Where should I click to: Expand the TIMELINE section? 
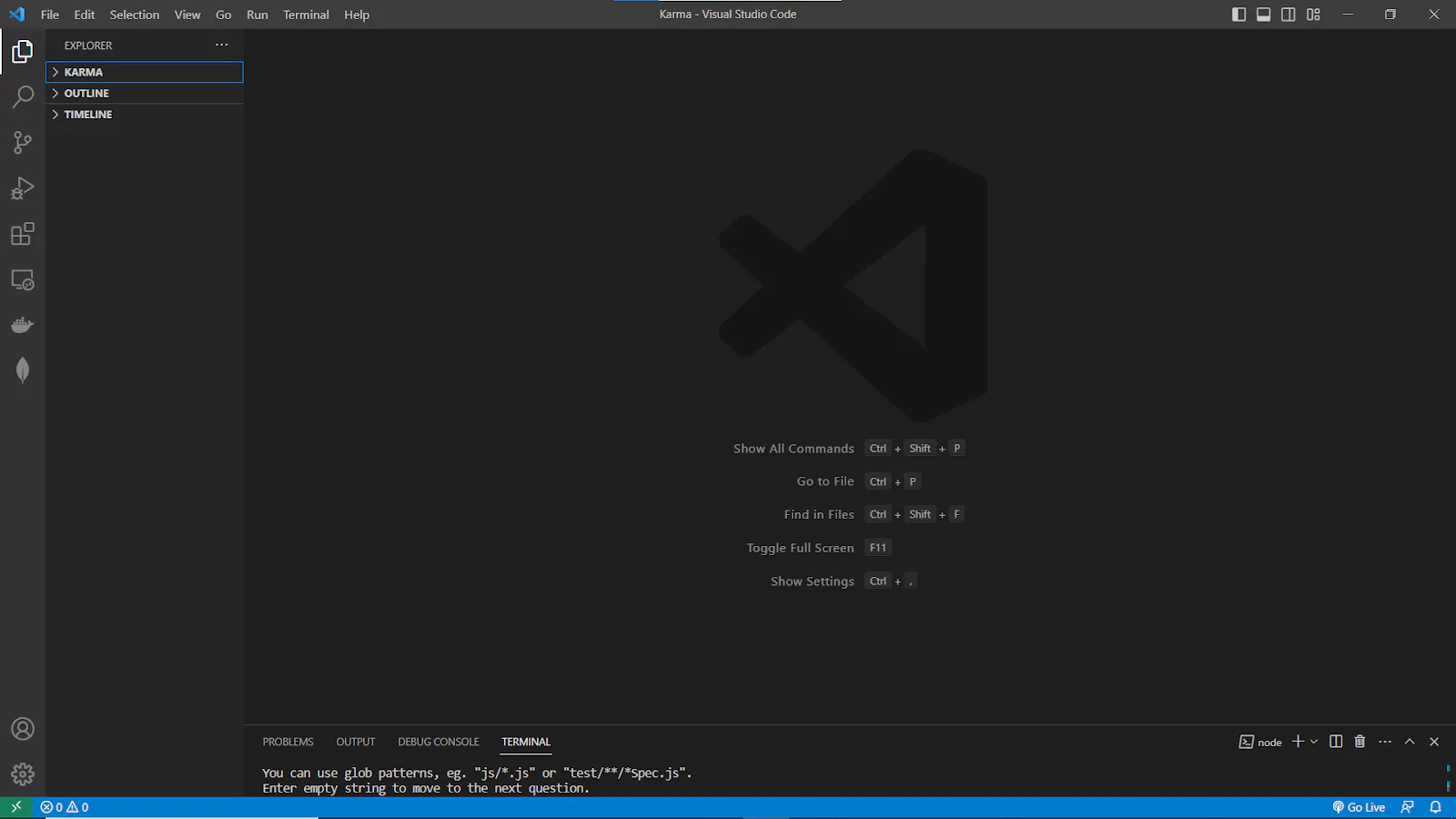[87, 115]
